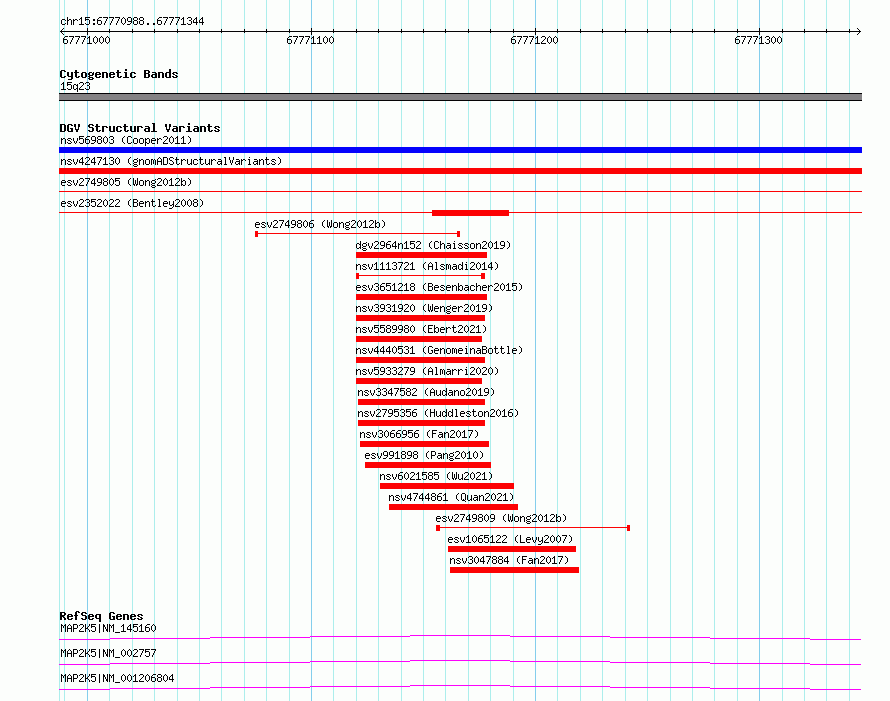
Task: Click the 67771000 ruler position
Action: pyautogui.click(x=86, y=40)
